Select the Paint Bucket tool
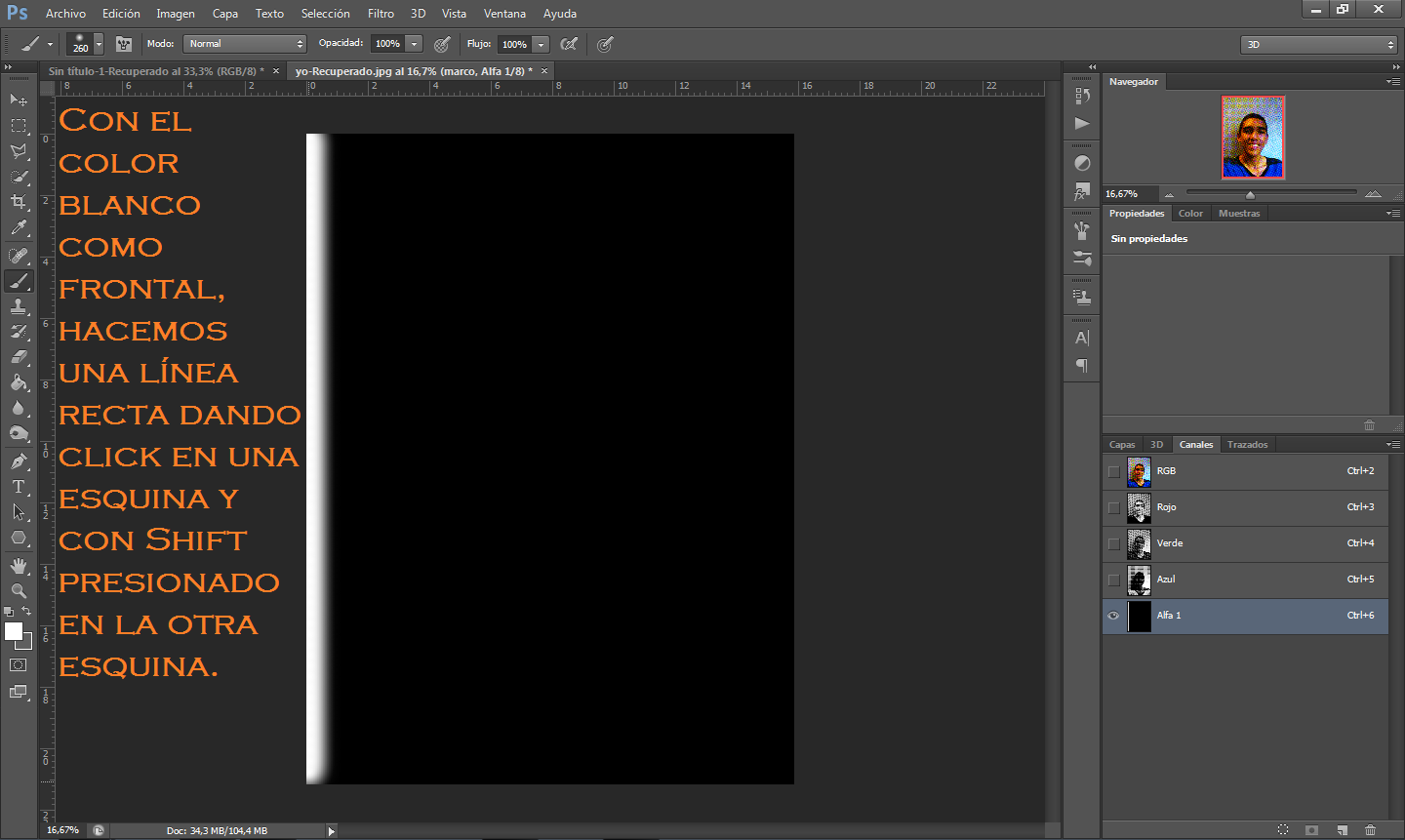Screen dimensions: 1405x840 tap(19, 382)
